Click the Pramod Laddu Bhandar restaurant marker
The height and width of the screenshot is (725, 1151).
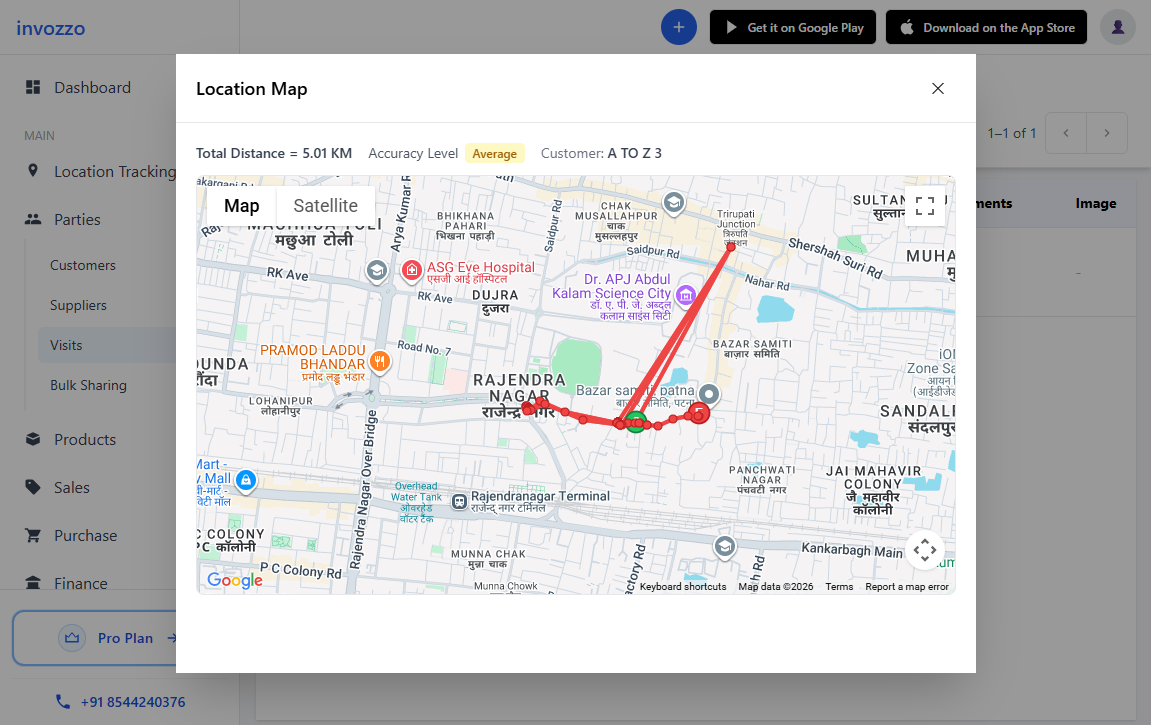point(379,361)
